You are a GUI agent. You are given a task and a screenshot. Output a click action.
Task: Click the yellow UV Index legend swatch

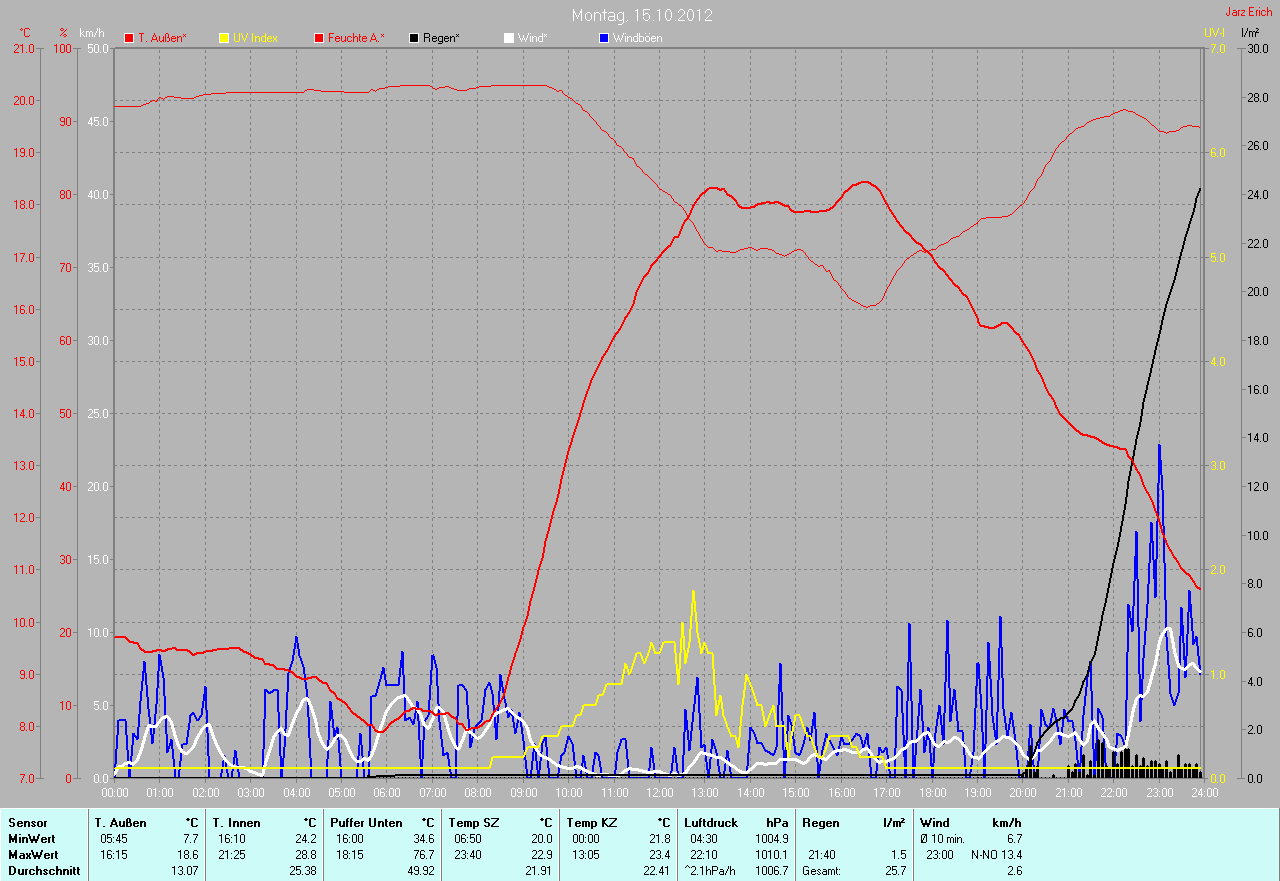tap(223, 38)
